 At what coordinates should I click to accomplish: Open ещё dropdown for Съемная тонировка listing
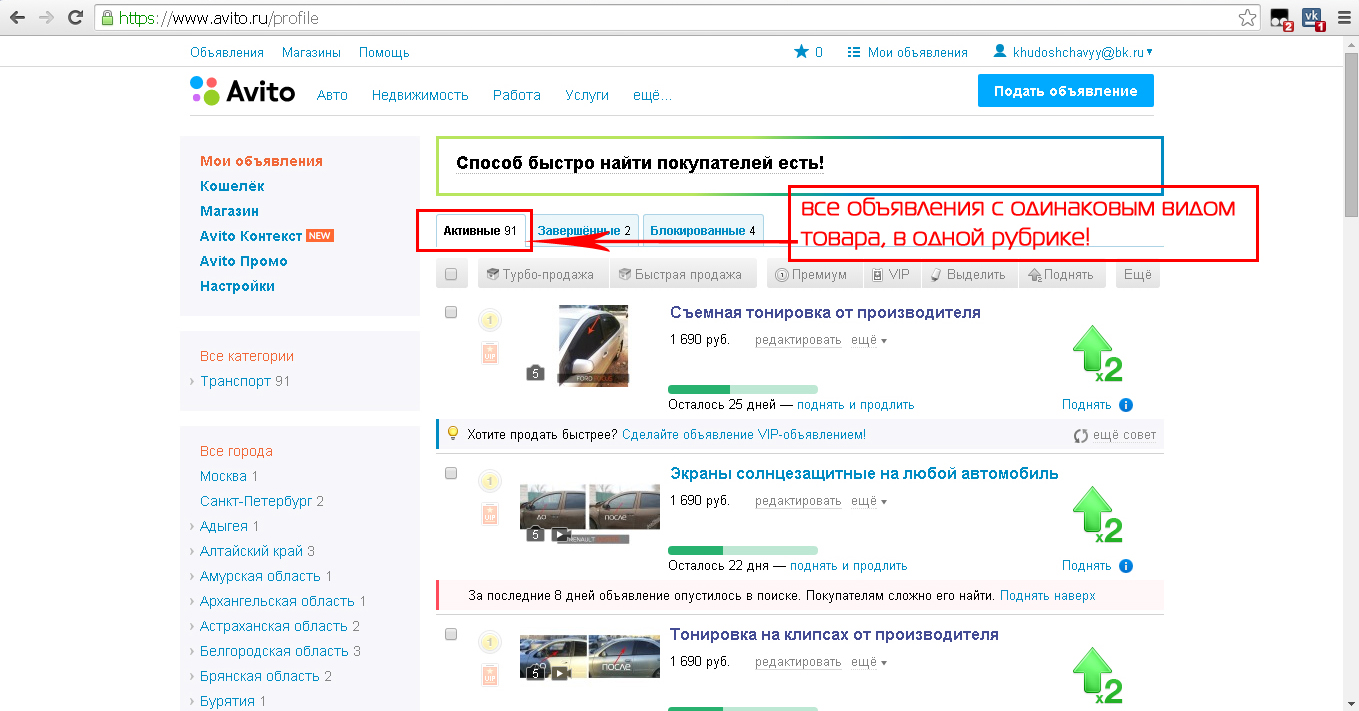(869, 340)
